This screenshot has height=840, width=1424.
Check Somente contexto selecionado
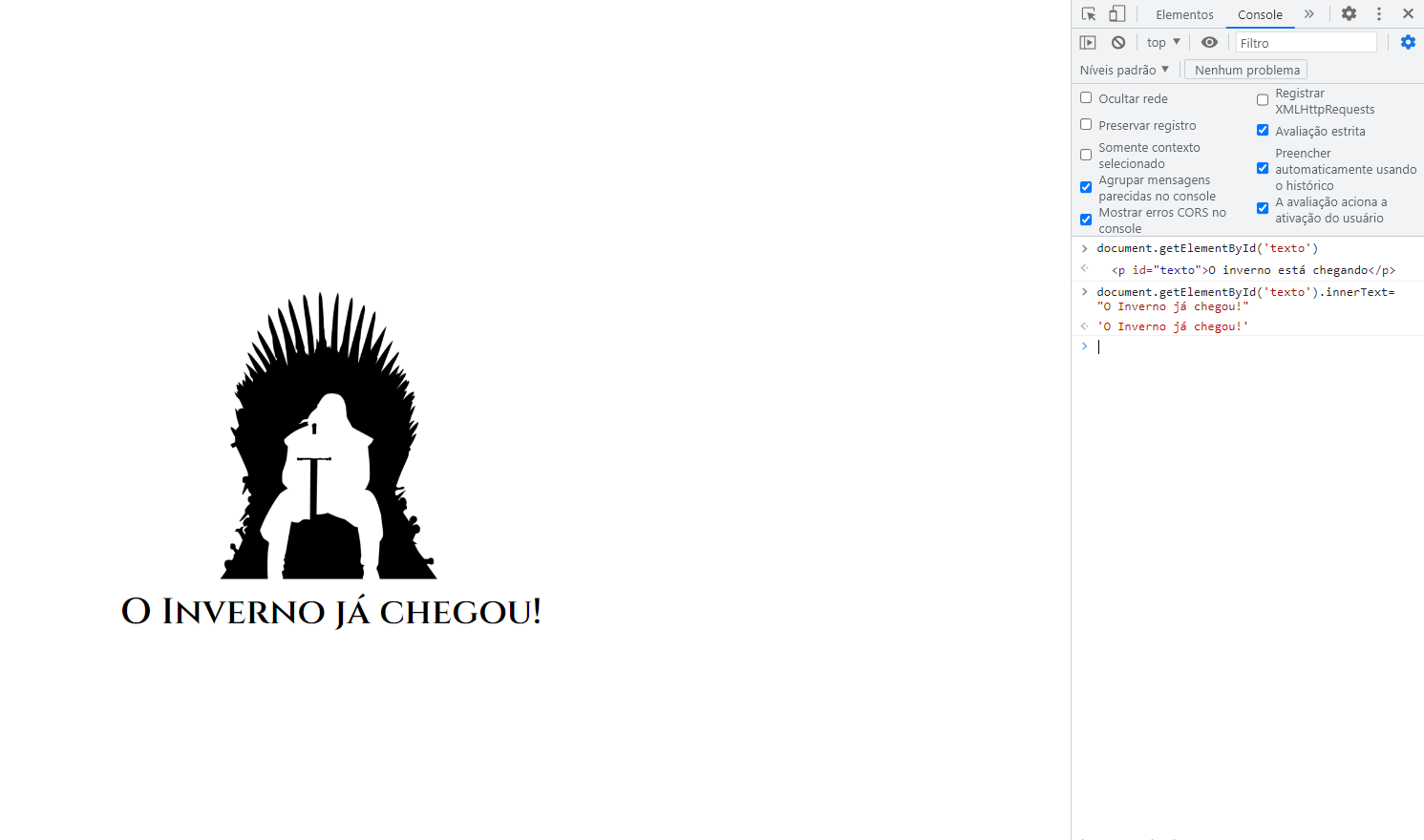pyautogui.click(x=1086, y=155)
